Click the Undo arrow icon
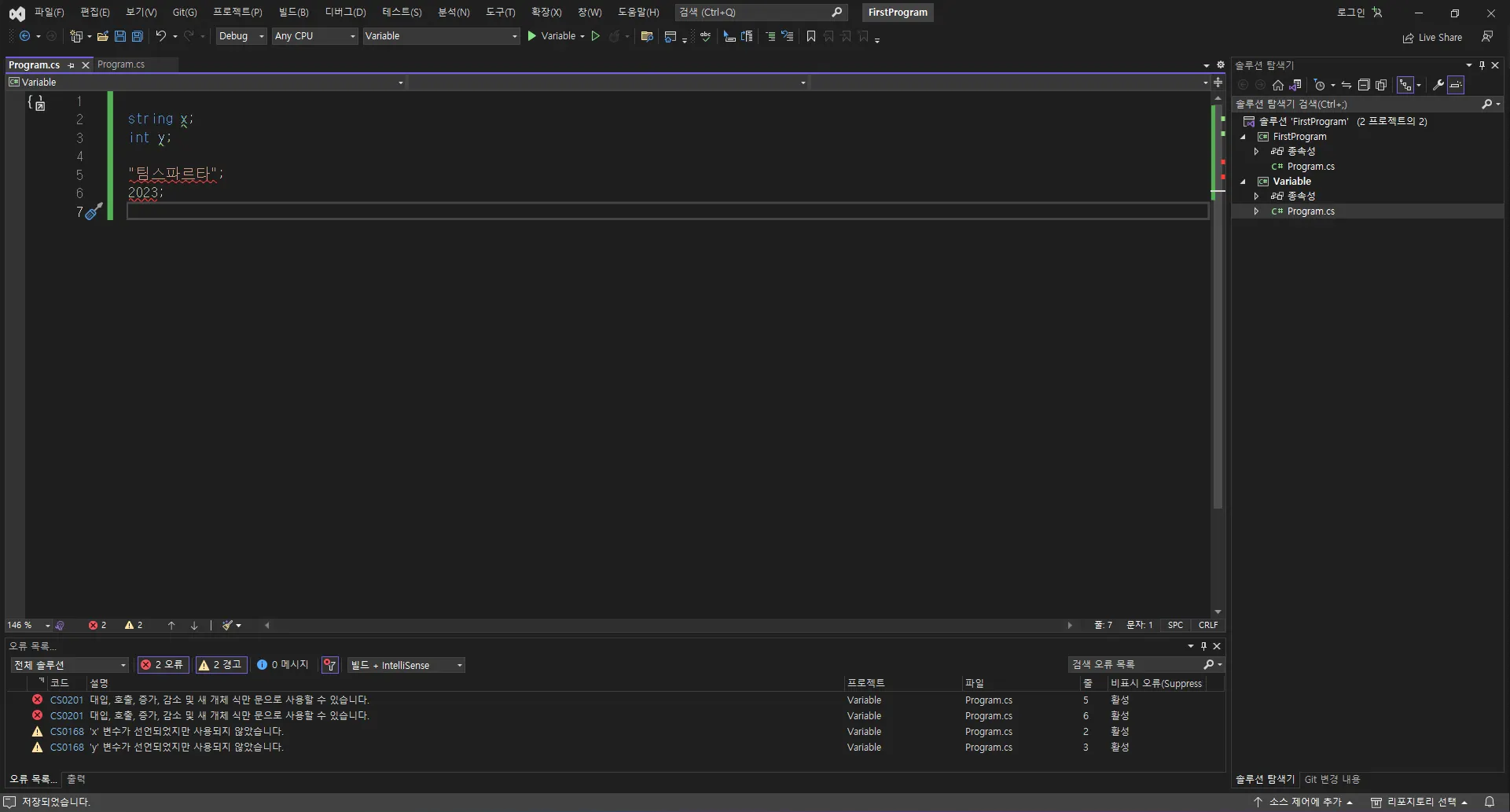This screenshot has height=812, width=1510. pos(160,36)
